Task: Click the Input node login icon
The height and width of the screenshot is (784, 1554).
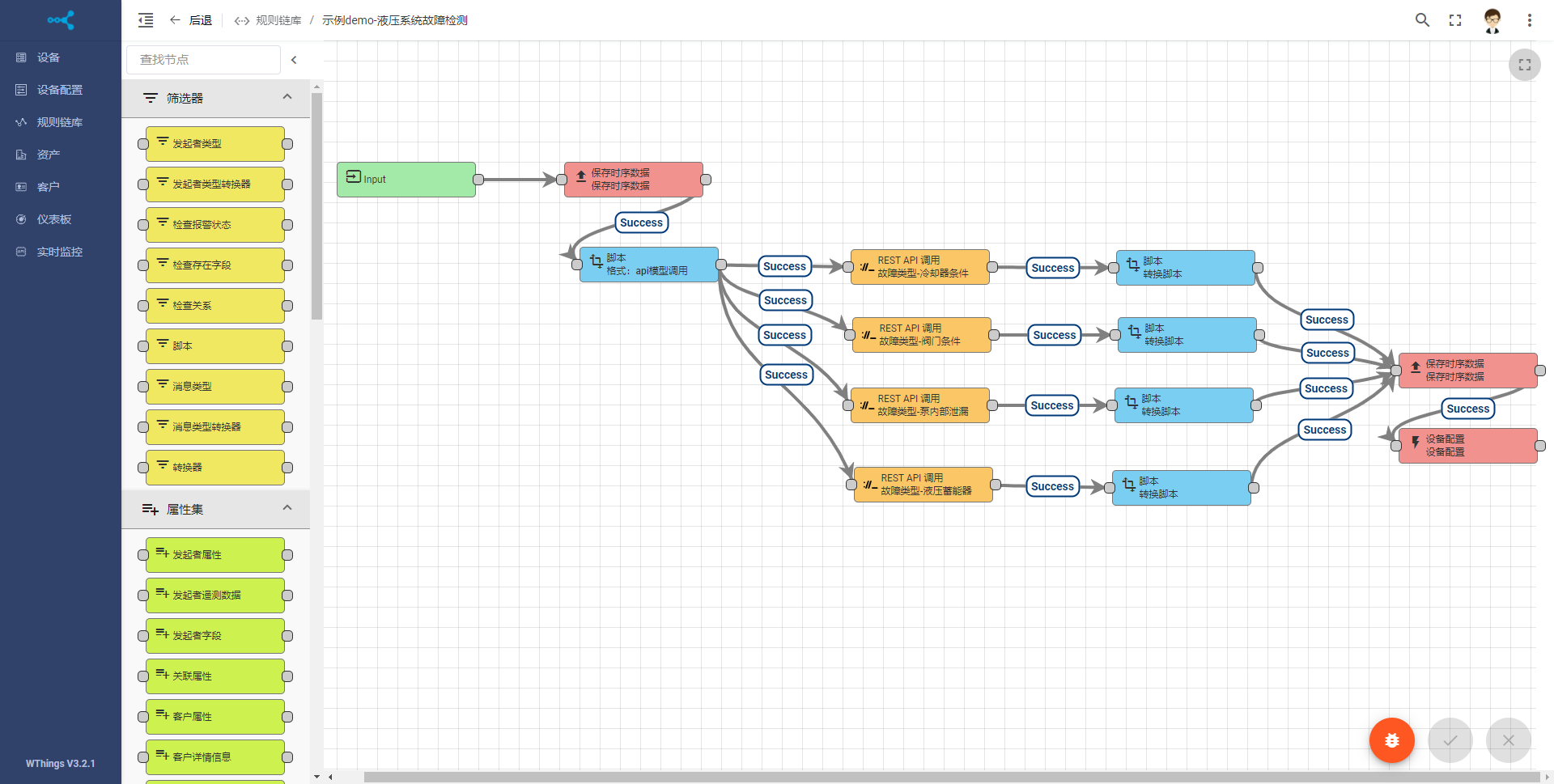Action: 354,176
